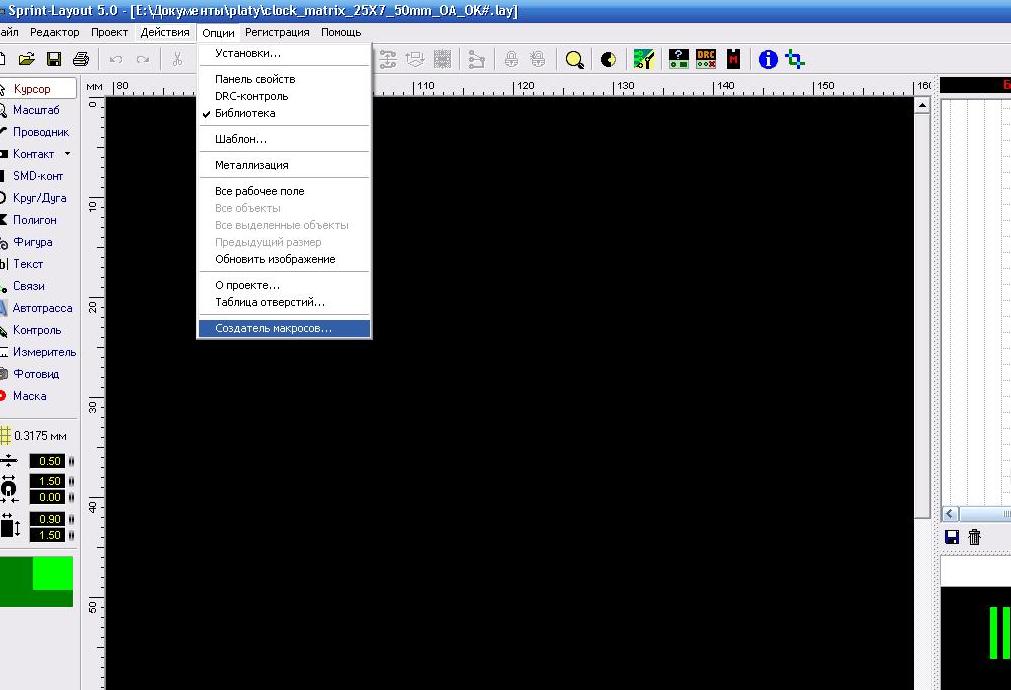Toggle Панель свойств in Опции menu
1011x690 pixels.
255,79
